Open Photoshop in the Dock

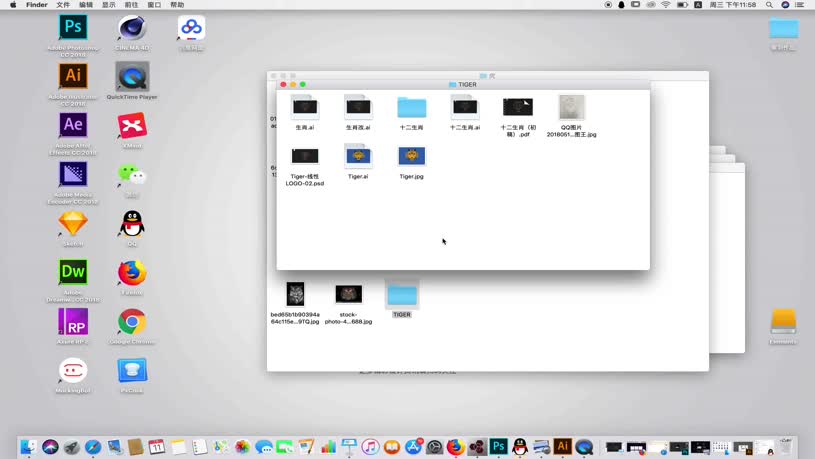[x=498, y=447]
